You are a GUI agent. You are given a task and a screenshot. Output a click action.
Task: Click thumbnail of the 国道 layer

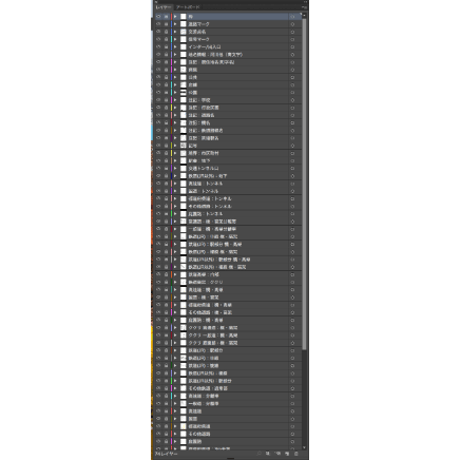pyautogui.click(x=183, y=419)
